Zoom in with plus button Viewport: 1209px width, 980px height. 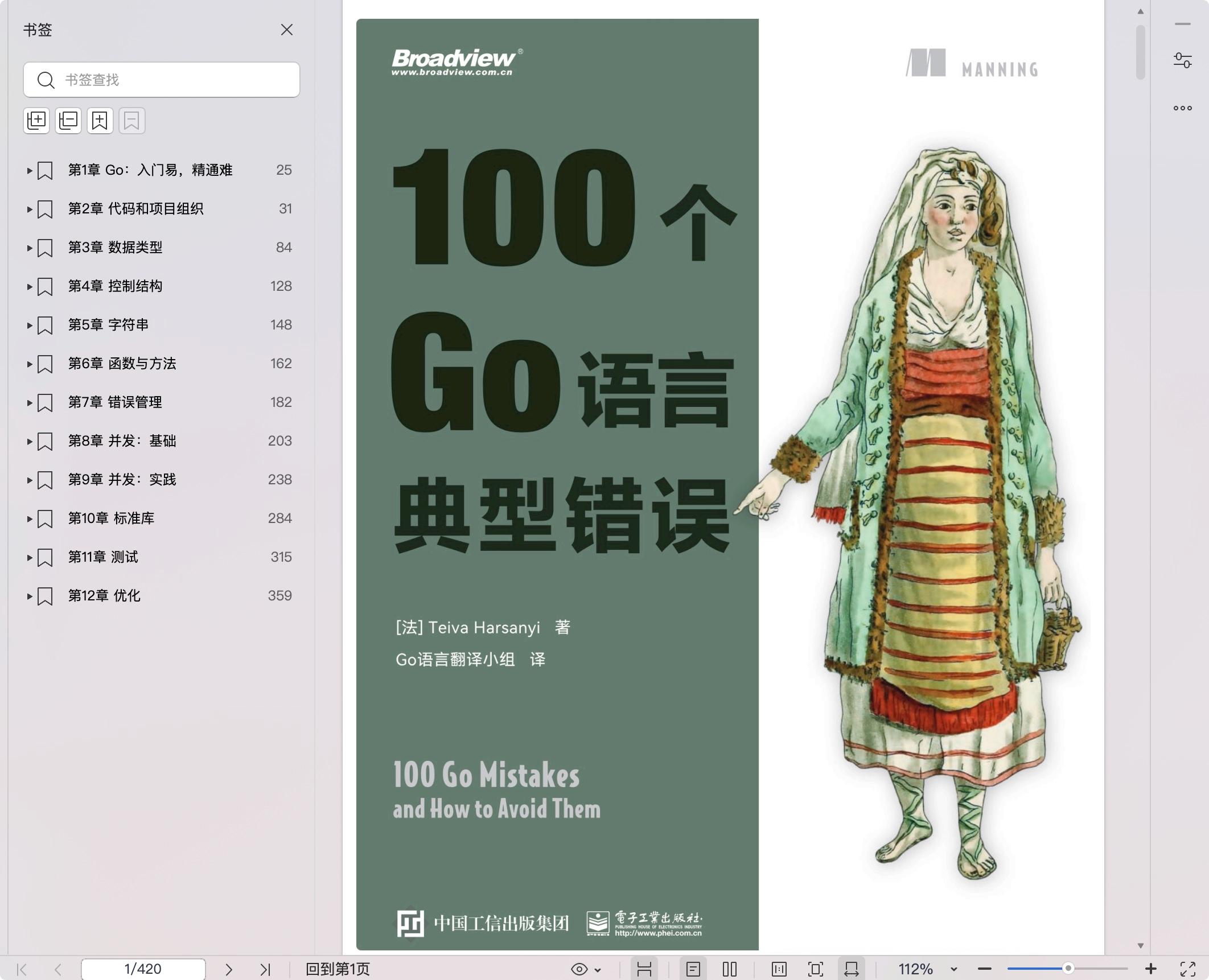(1151, 969)
